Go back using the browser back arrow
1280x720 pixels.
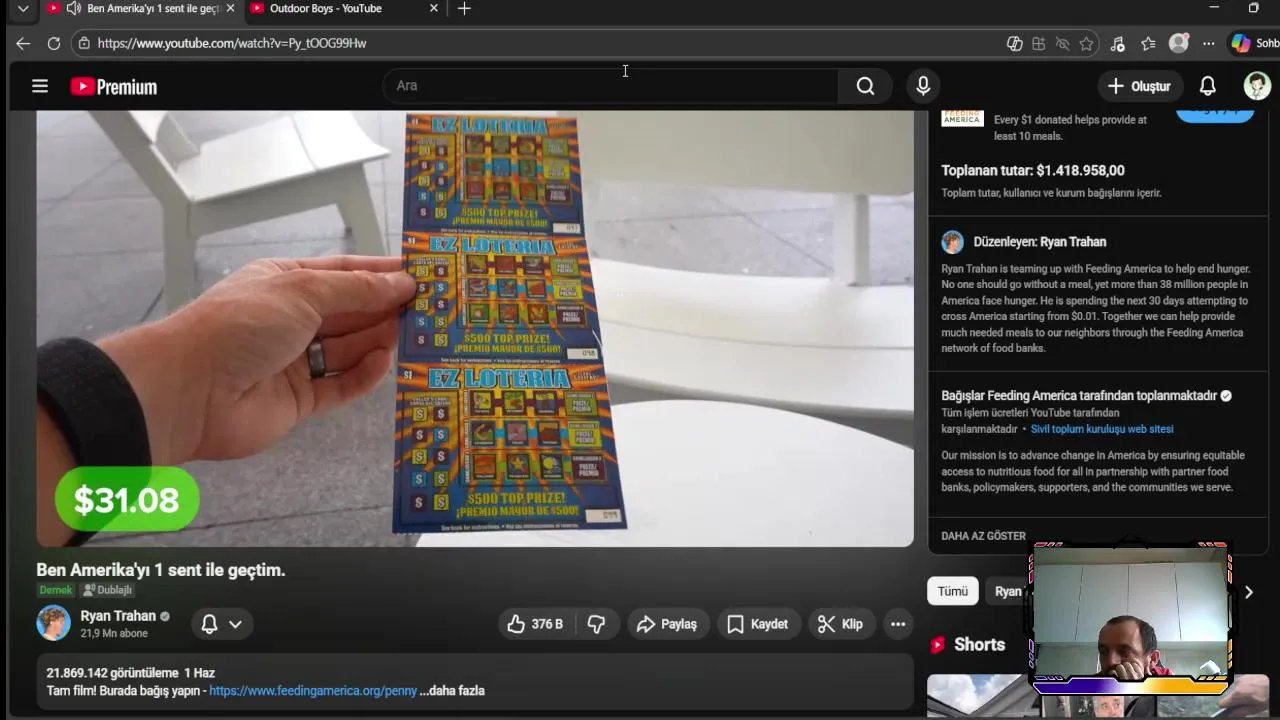[x=23, y=43]
